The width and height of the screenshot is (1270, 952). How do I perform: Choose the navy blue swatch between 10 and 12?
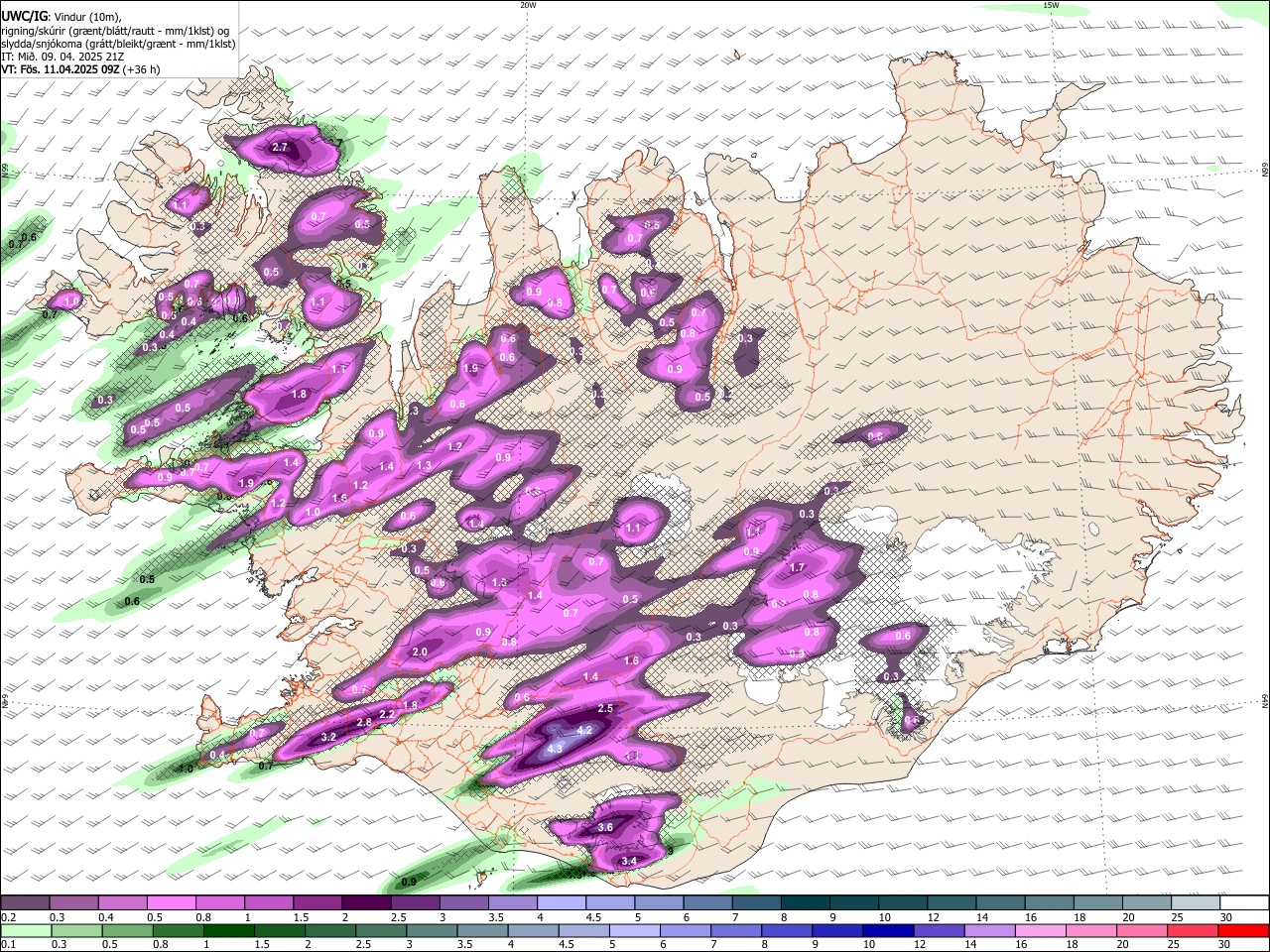pos(888,931)
